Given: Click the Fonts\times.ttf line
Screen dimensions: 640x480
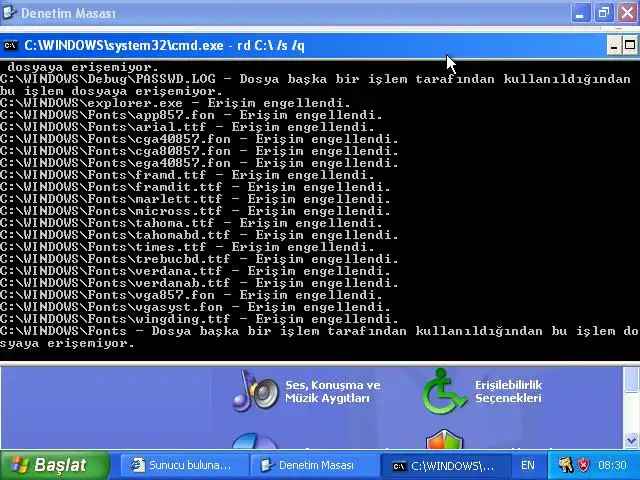Looking at the screenshot, I should (187, 247).
